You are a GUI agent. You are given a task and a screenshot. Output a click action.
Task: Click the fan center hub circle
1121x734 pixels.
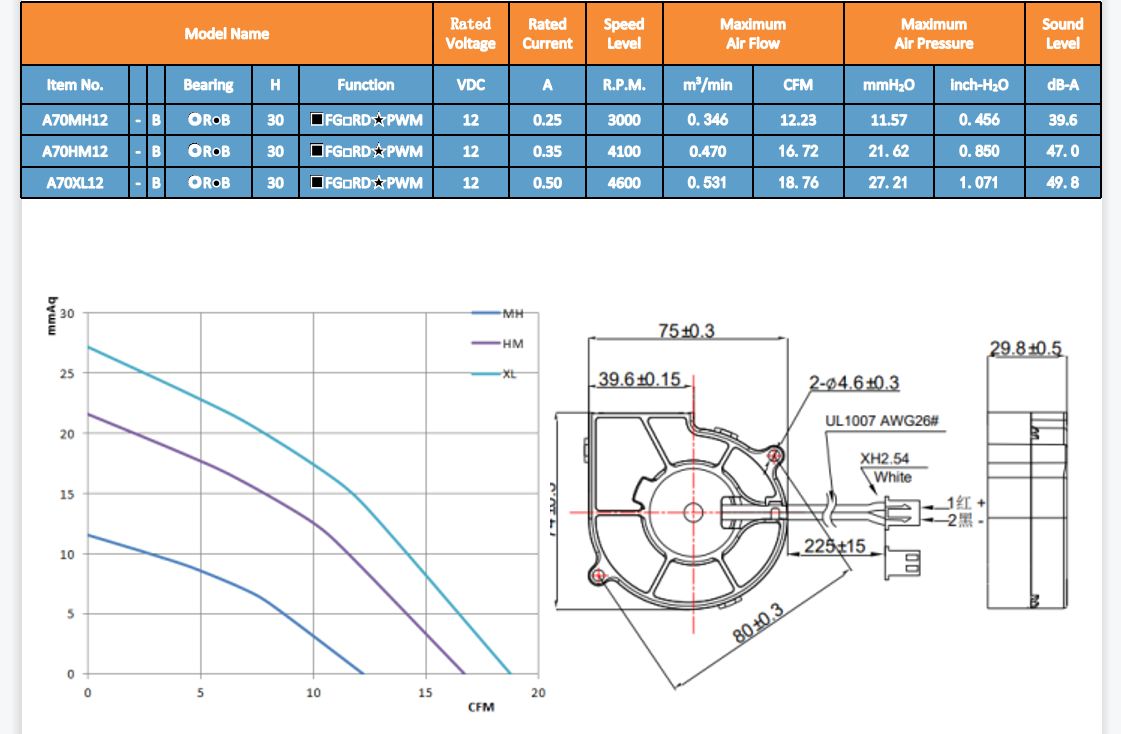[693, 512]
